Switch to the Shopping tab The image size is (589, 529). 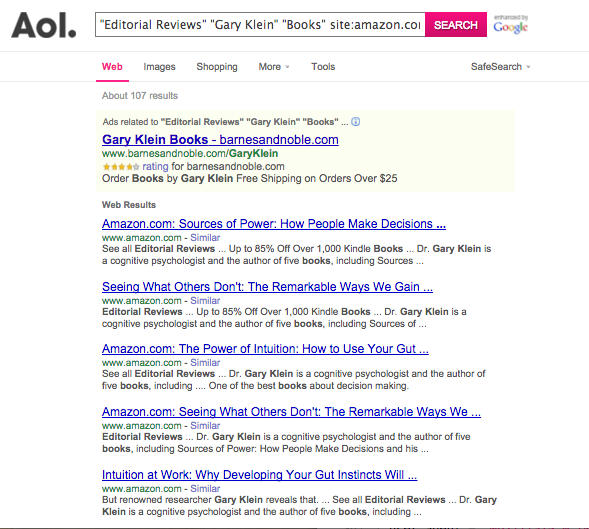click(217, 67)
